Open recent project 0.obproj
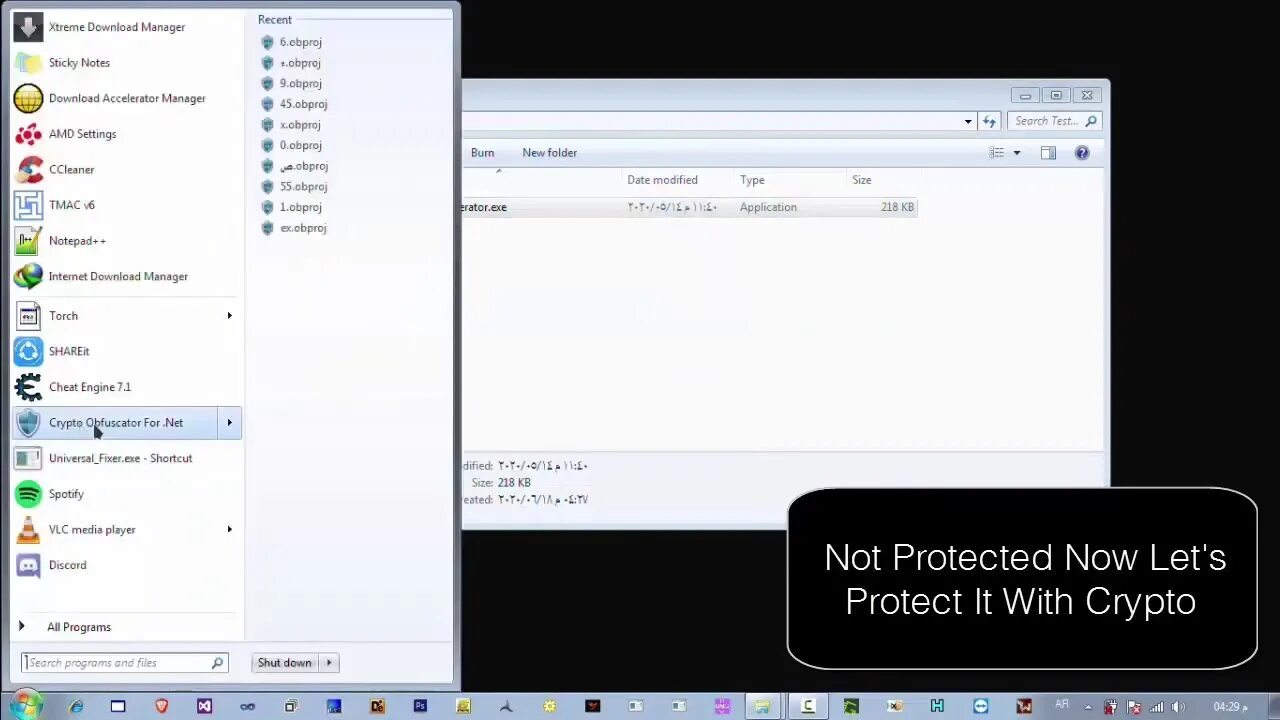This screenshot has height=720, width=1280. click(x=300, y=145)
